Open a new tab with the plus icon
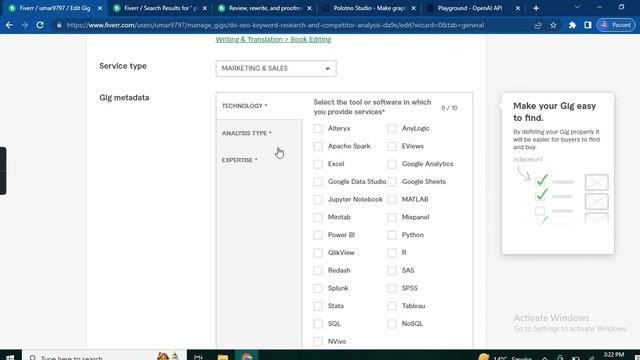 point(536,8)
